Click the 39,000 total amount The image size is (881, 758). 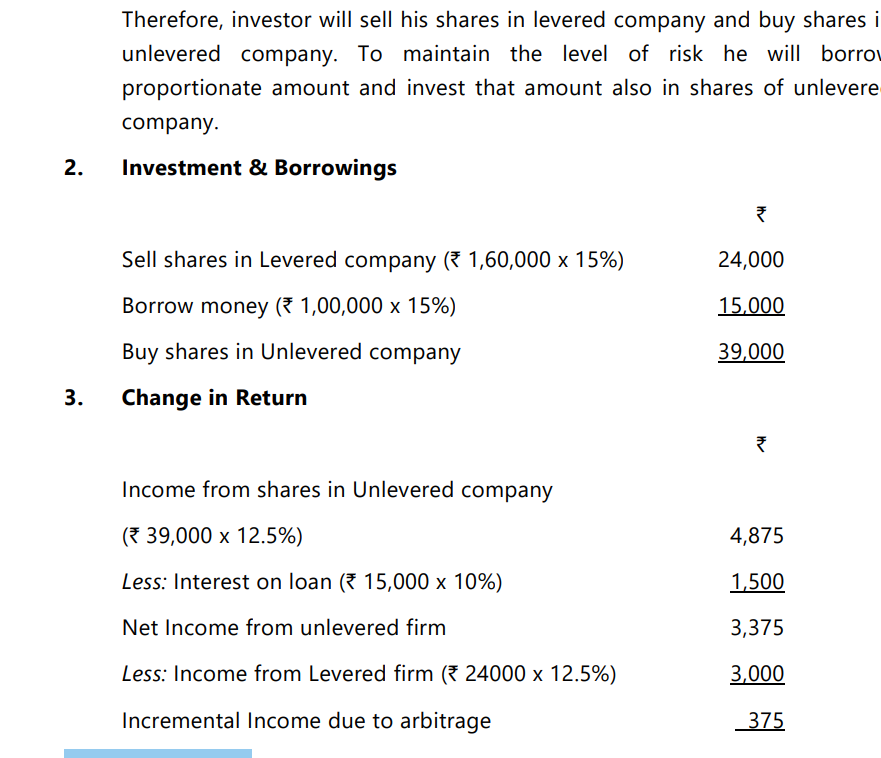point(751,352)
